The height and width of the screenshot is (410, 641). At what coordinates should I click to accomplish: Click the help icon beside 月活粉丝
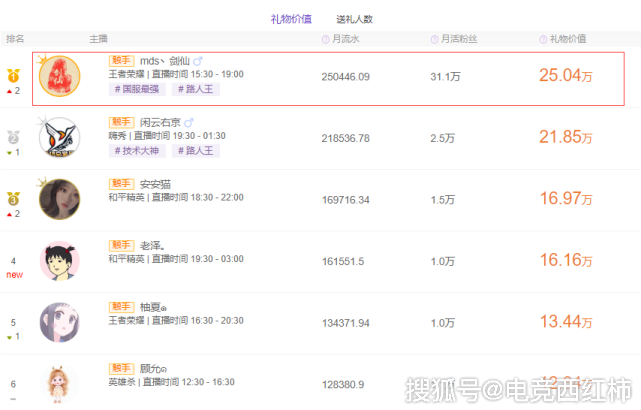(x=434, y=39)
